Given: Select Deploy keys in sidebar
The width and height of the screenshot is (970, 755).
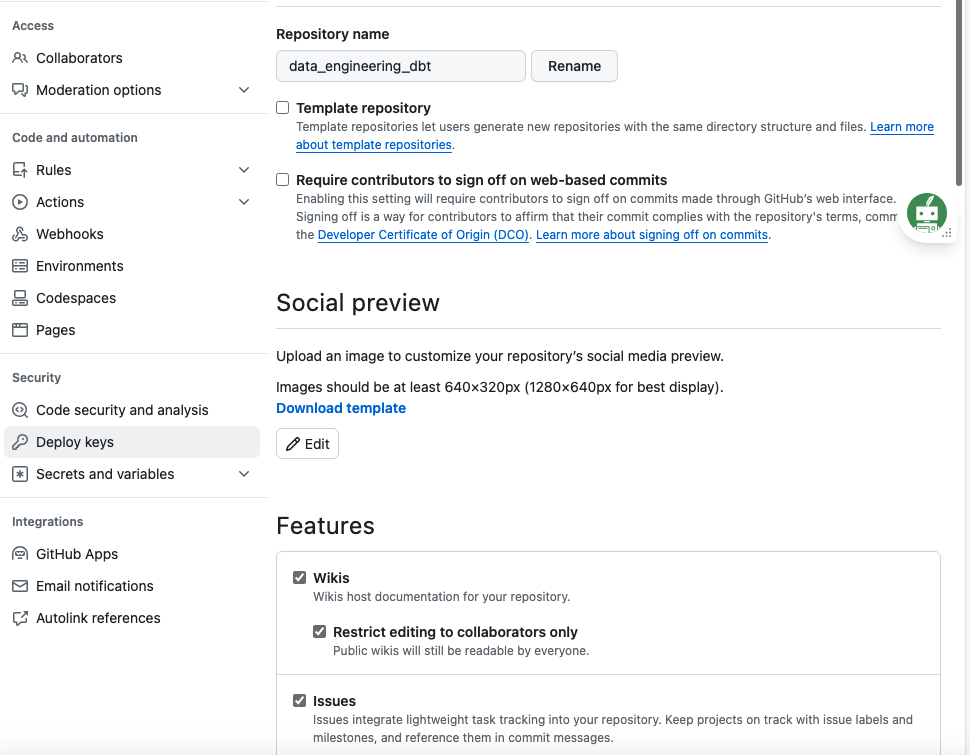Looking at the screenshot, I should click(x=132, y=442).
